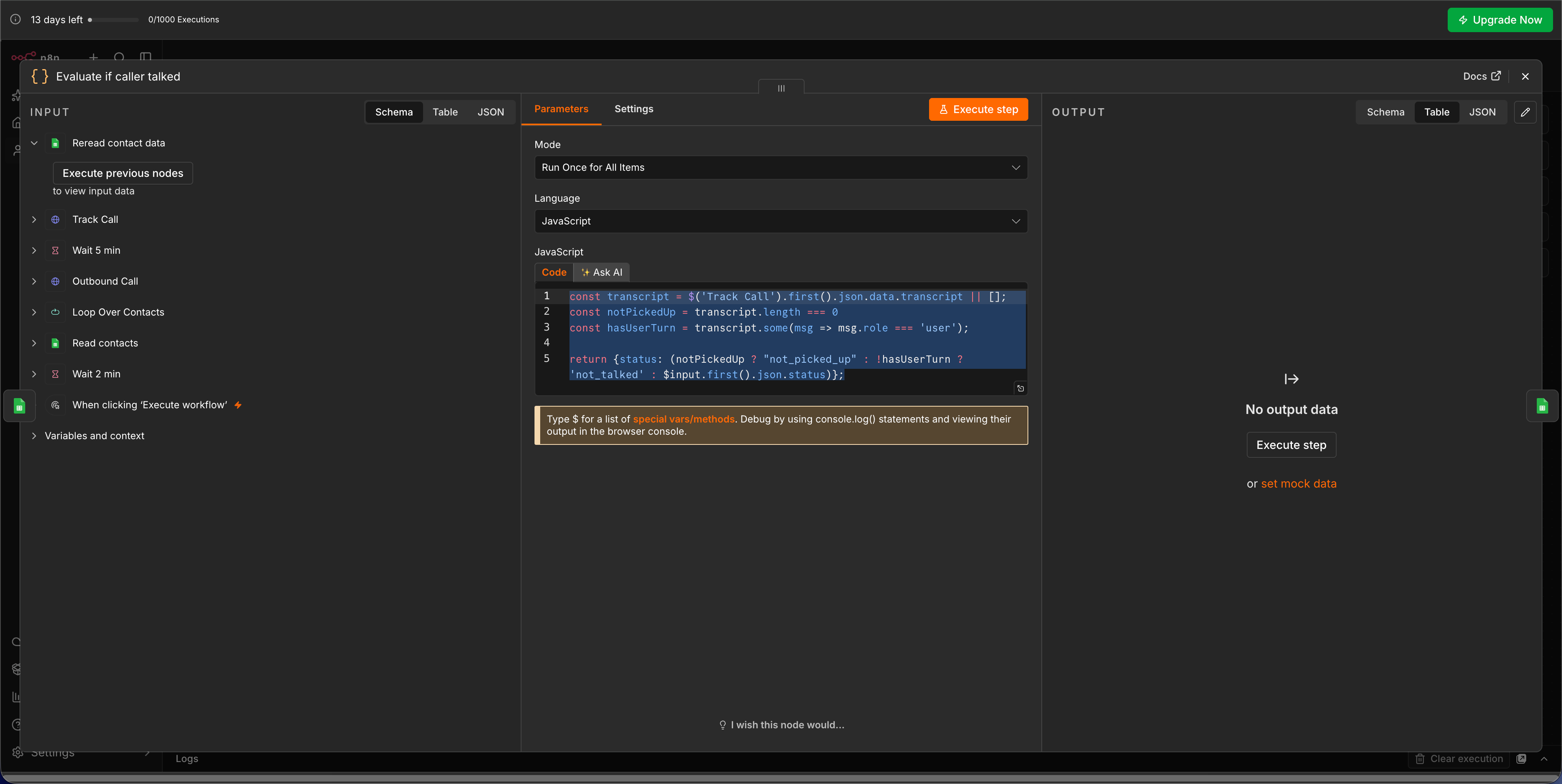Switch input view to Table

(x=445, y=112)
